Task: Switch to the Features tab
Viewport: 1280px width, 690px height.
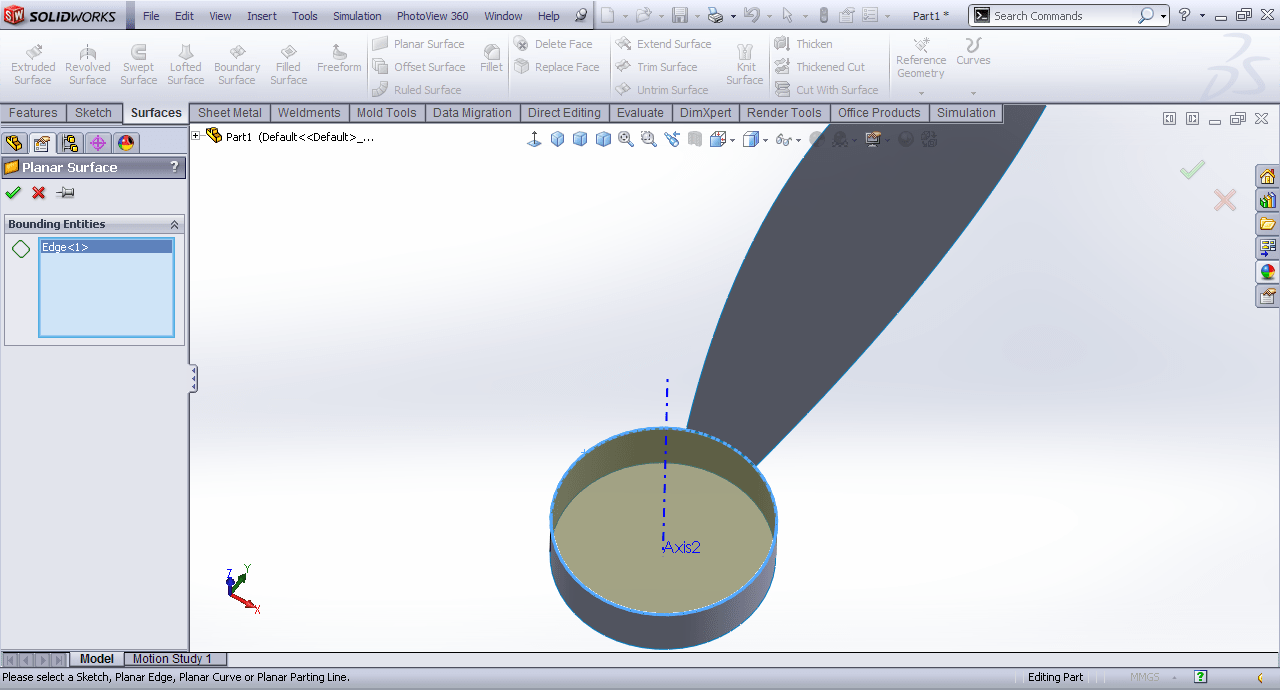Action: pos(33,113)
